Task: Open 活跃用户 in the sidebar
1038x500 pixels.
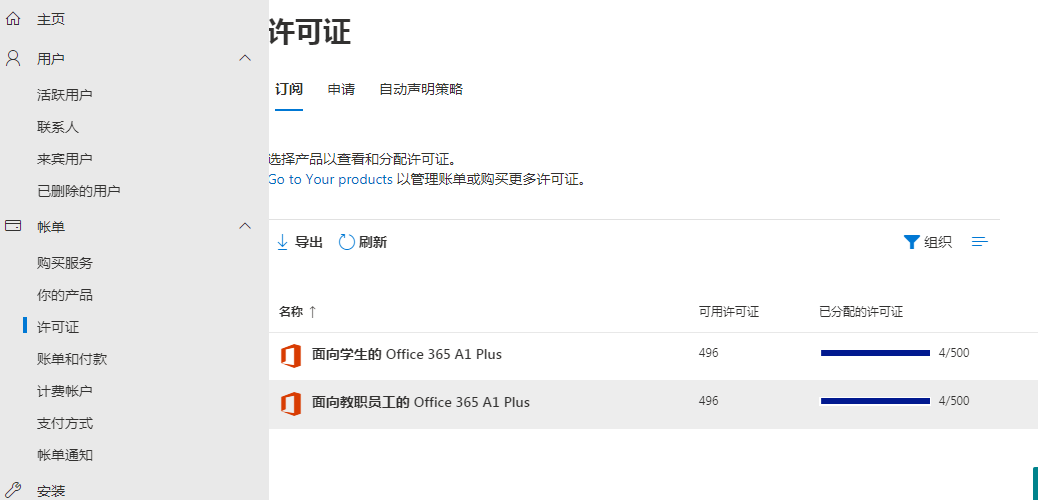Action: (65, 95)
